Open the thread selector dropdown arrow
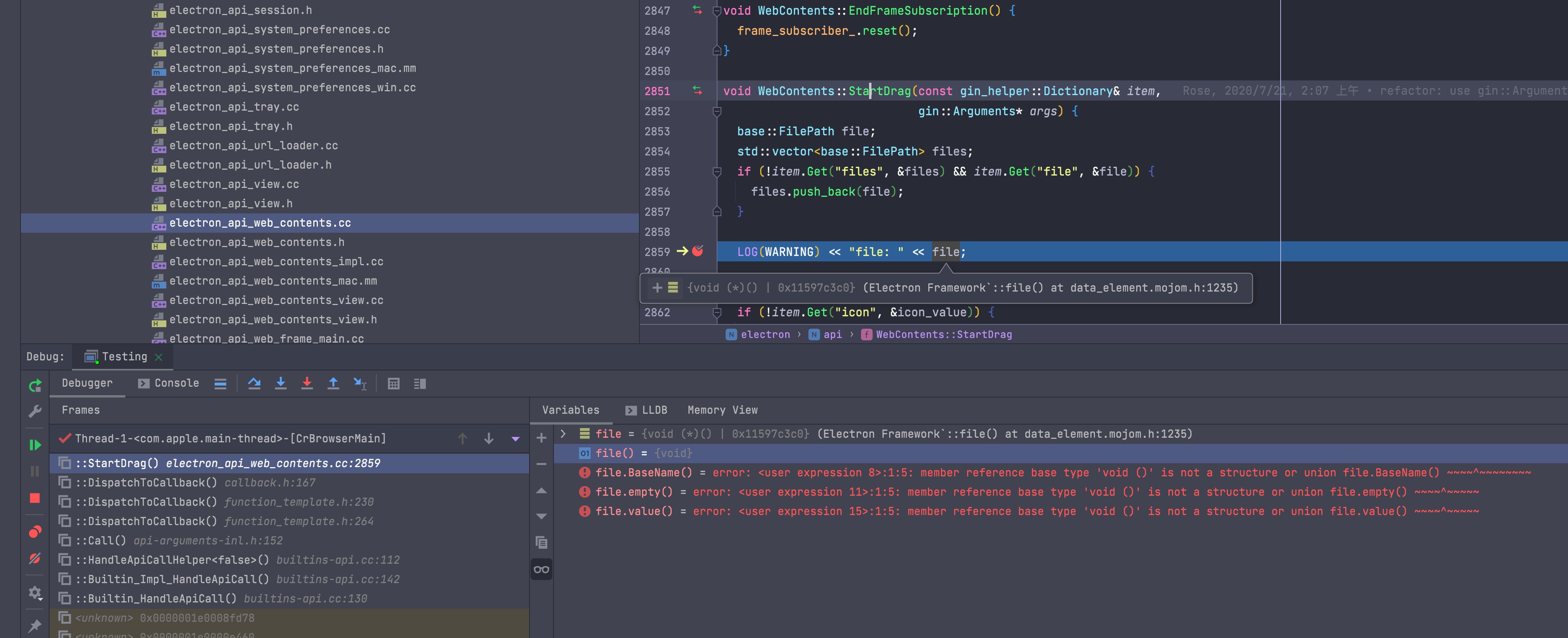This screenshot has height=638, width=1568. tap(516, 439)
